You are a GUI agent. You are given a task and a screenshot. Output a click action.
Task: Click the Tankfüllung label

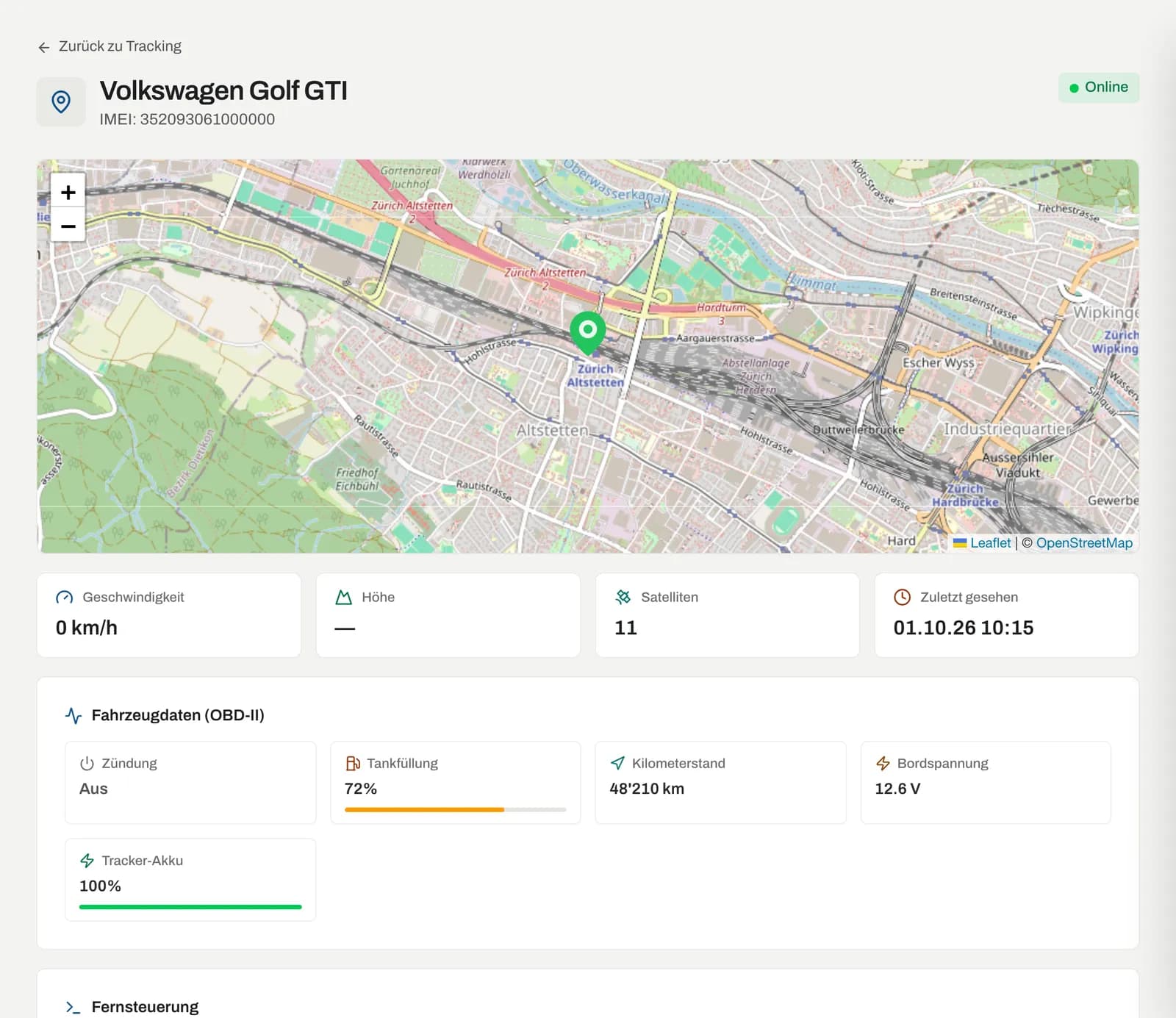tap(402, 764)
